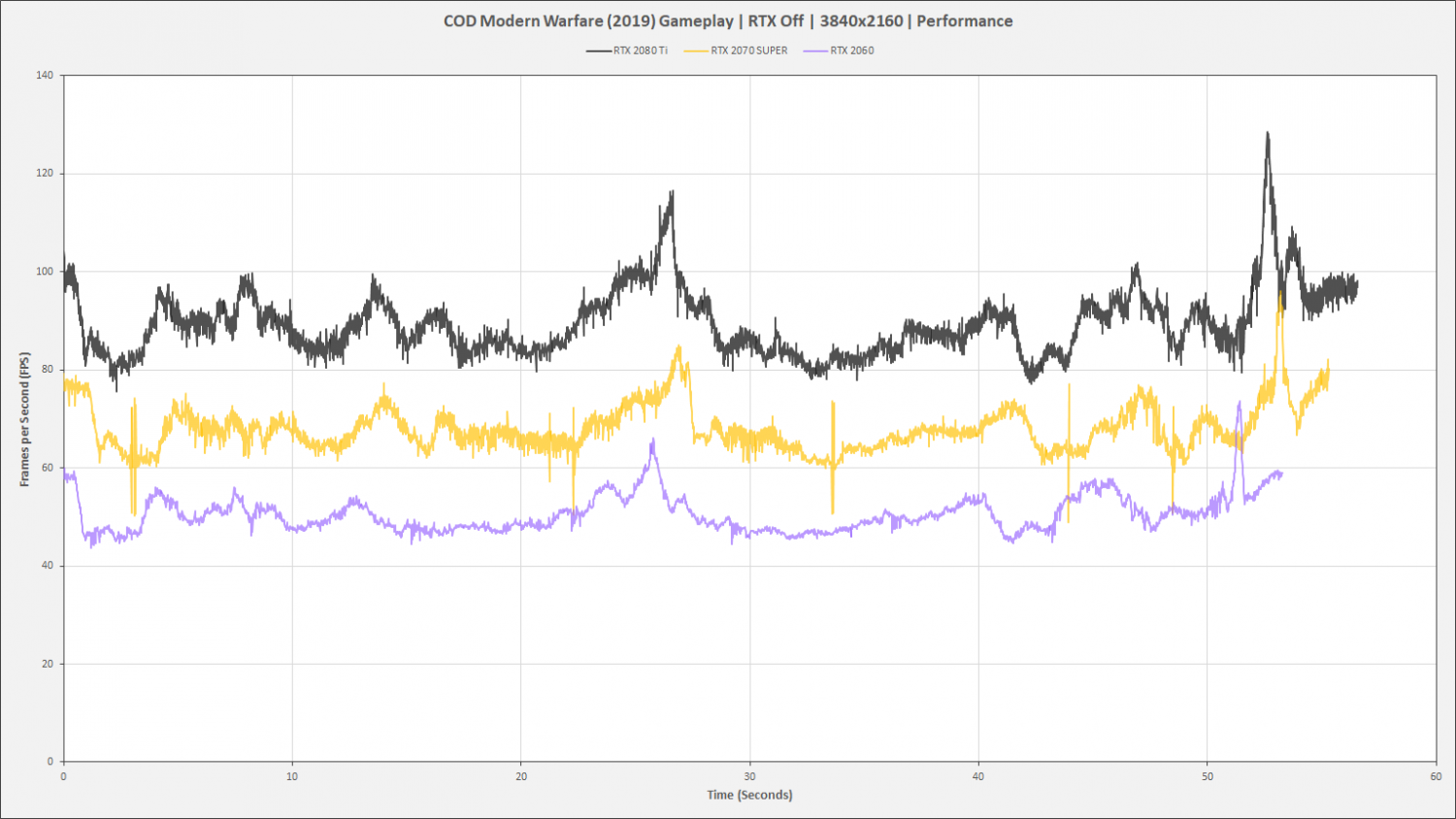Select the RTX 2060 legend entry
Screen dimensions: 1456x819
[839, 50]
